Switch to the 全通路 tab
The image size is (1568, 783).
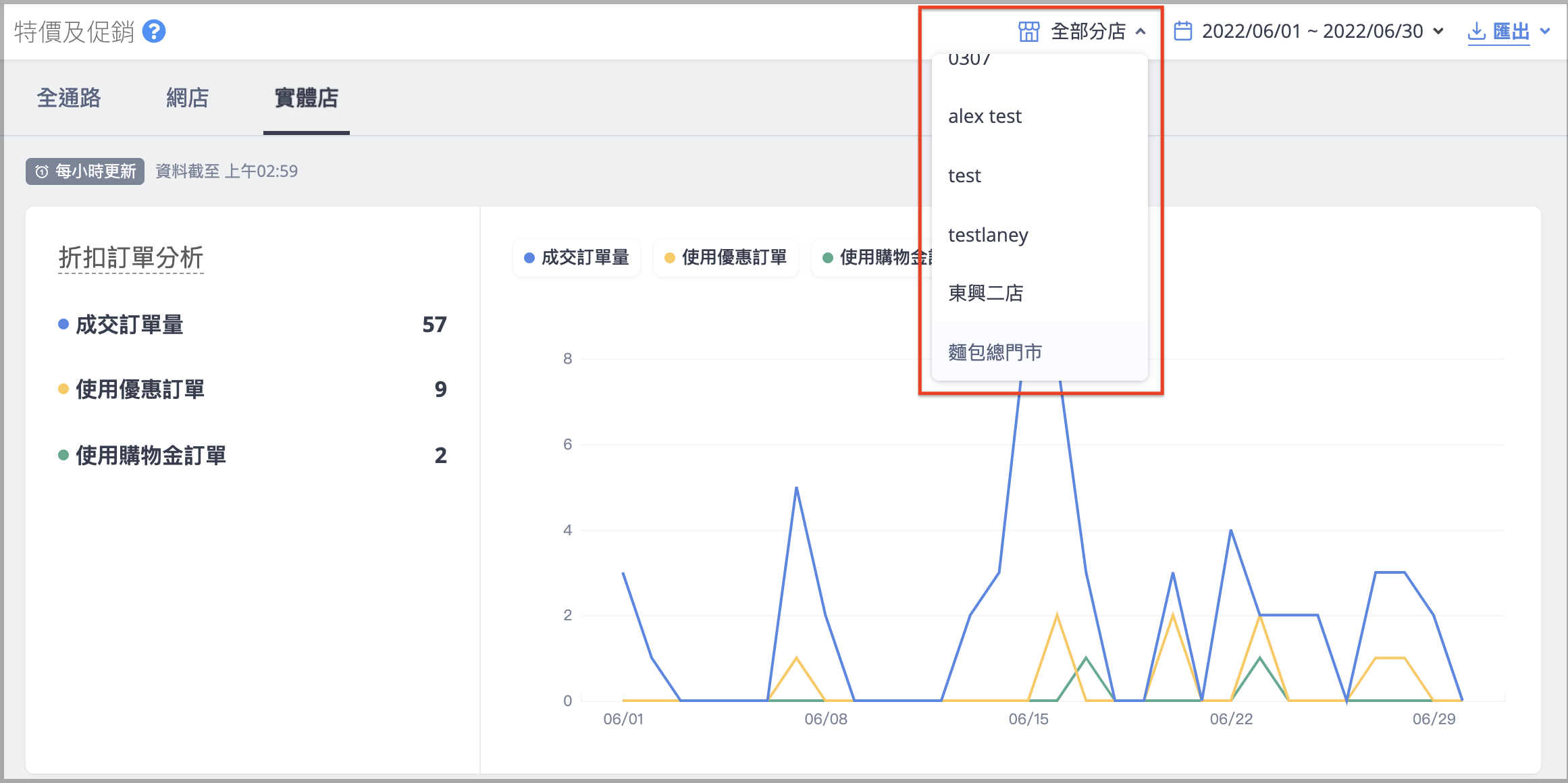[69, 98]
